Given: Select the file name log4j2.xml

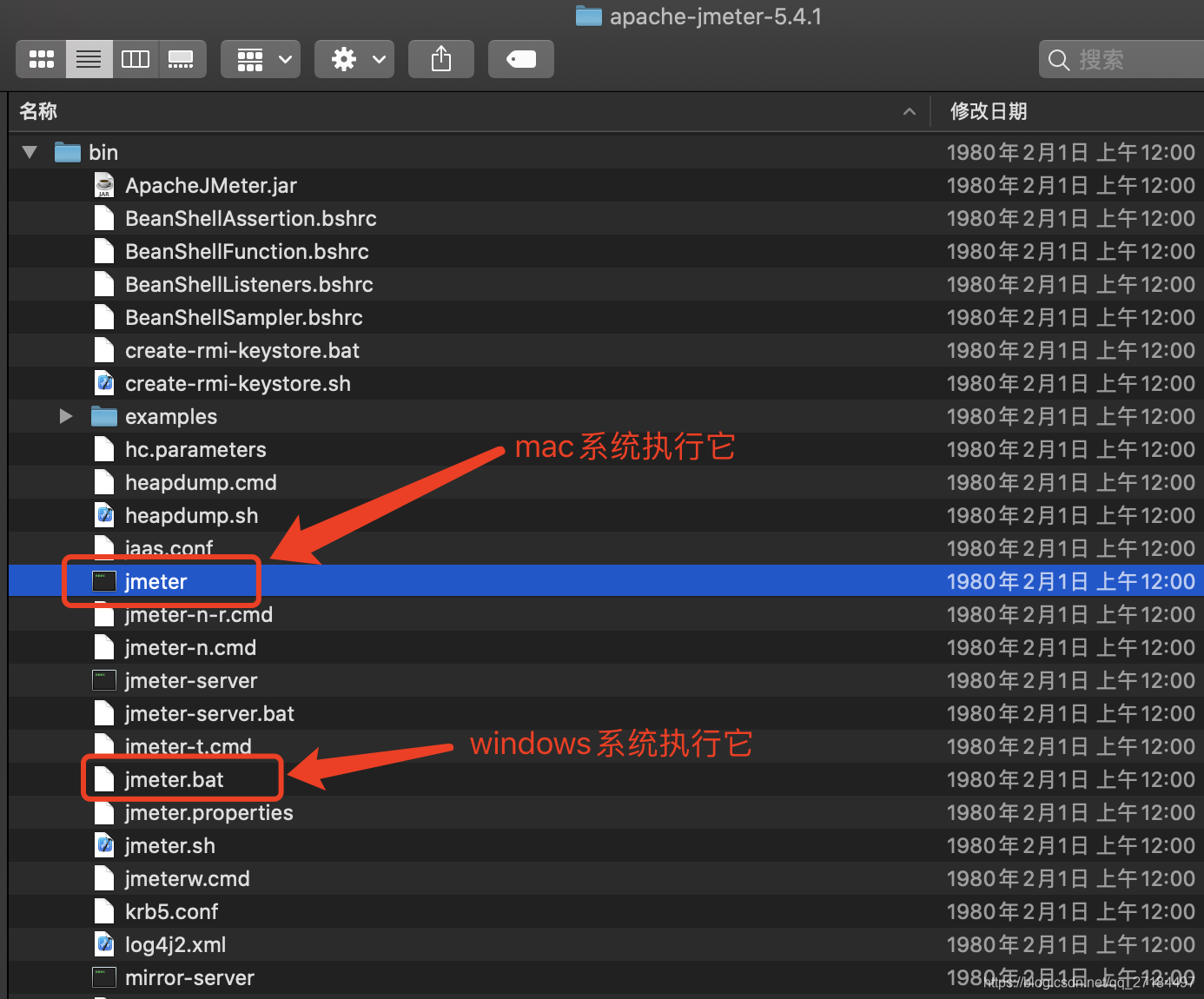Looking at the screenshot, I should (x=175, y=944).
